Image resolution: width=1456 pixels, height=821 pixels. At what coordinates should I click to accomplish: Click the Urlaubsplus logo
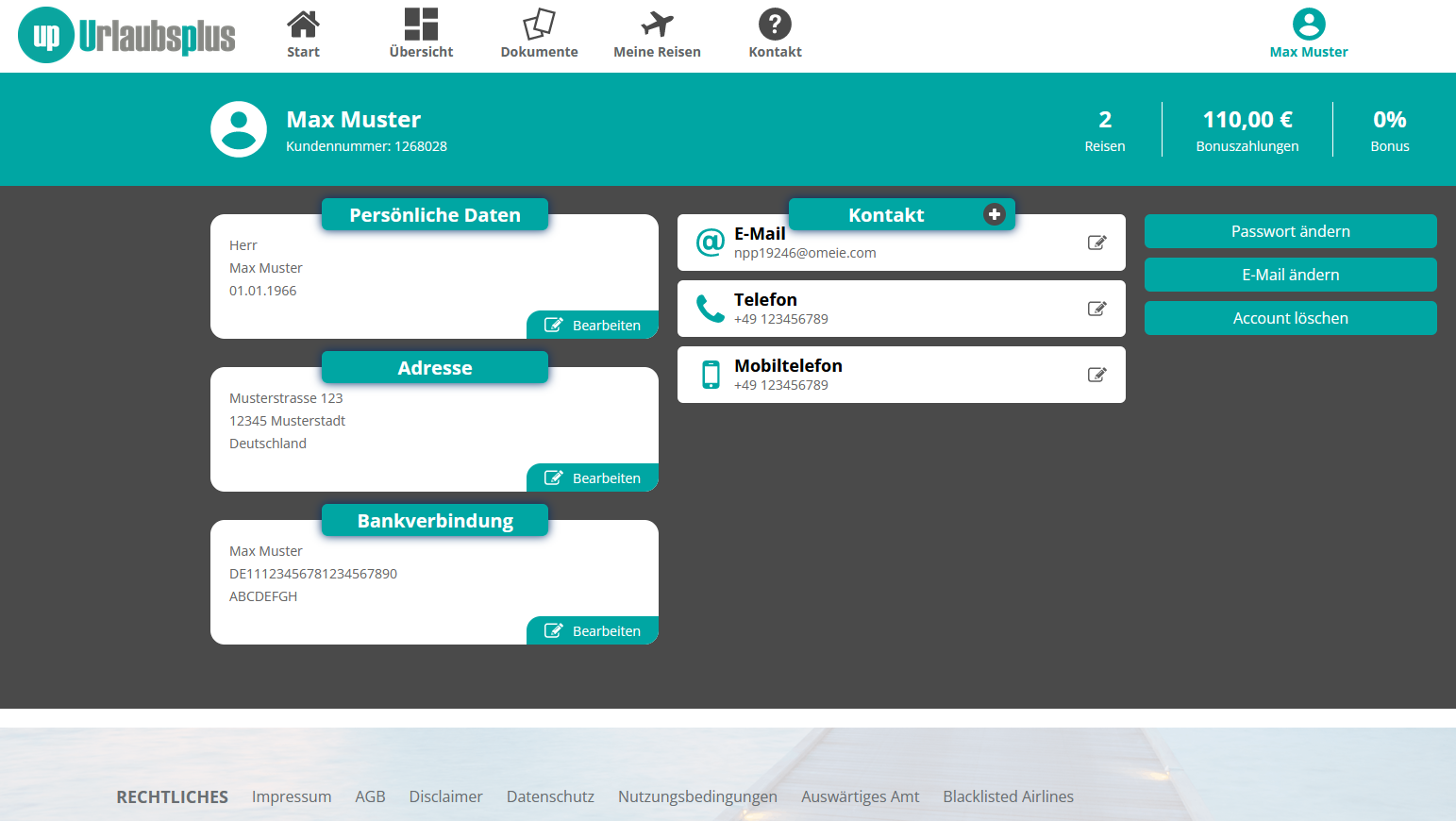pyautogui.click(x=126, y=36)
